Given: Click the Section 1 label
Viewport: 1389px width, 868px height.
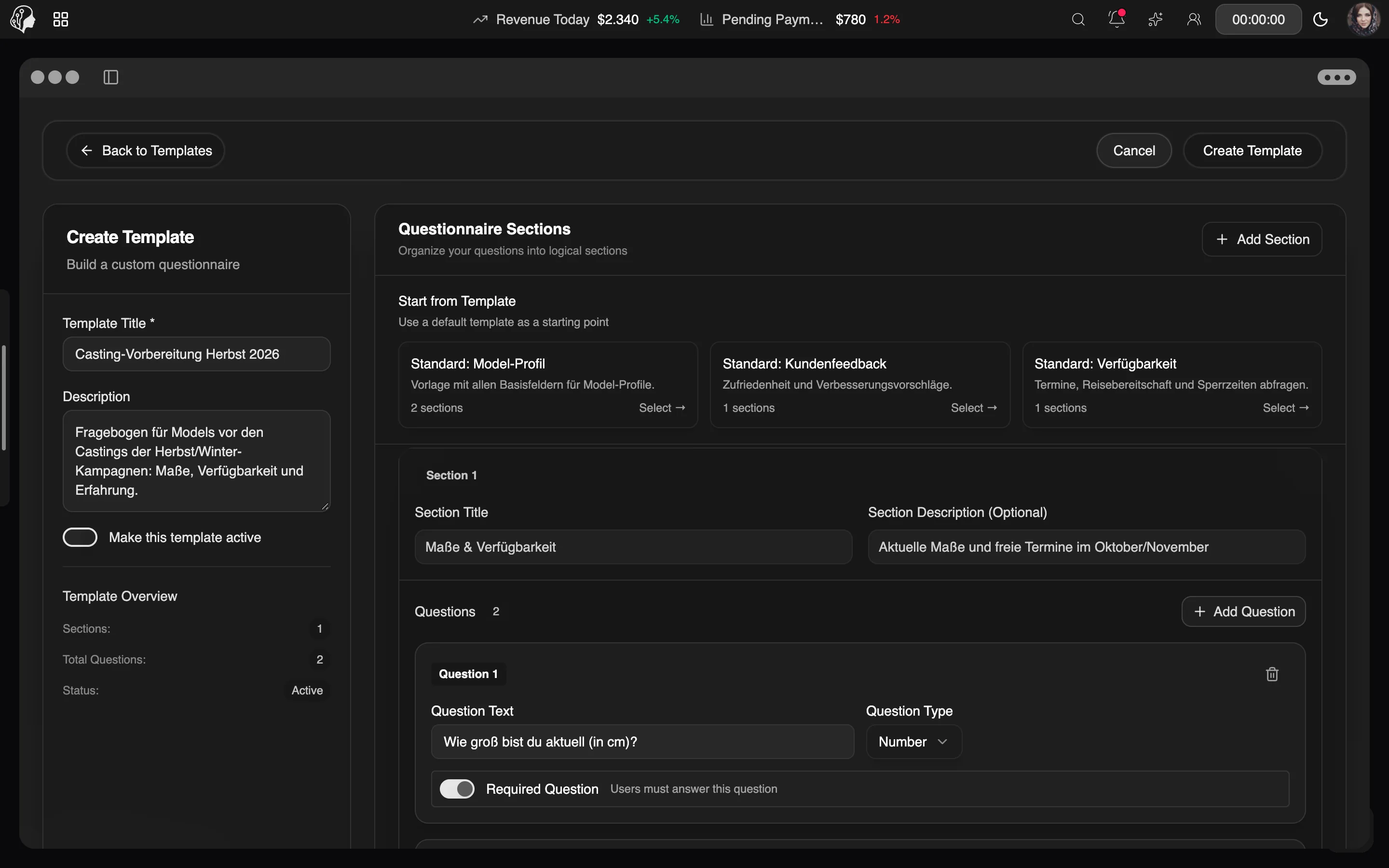Looking at the screenshot, I should pos(451,475).
